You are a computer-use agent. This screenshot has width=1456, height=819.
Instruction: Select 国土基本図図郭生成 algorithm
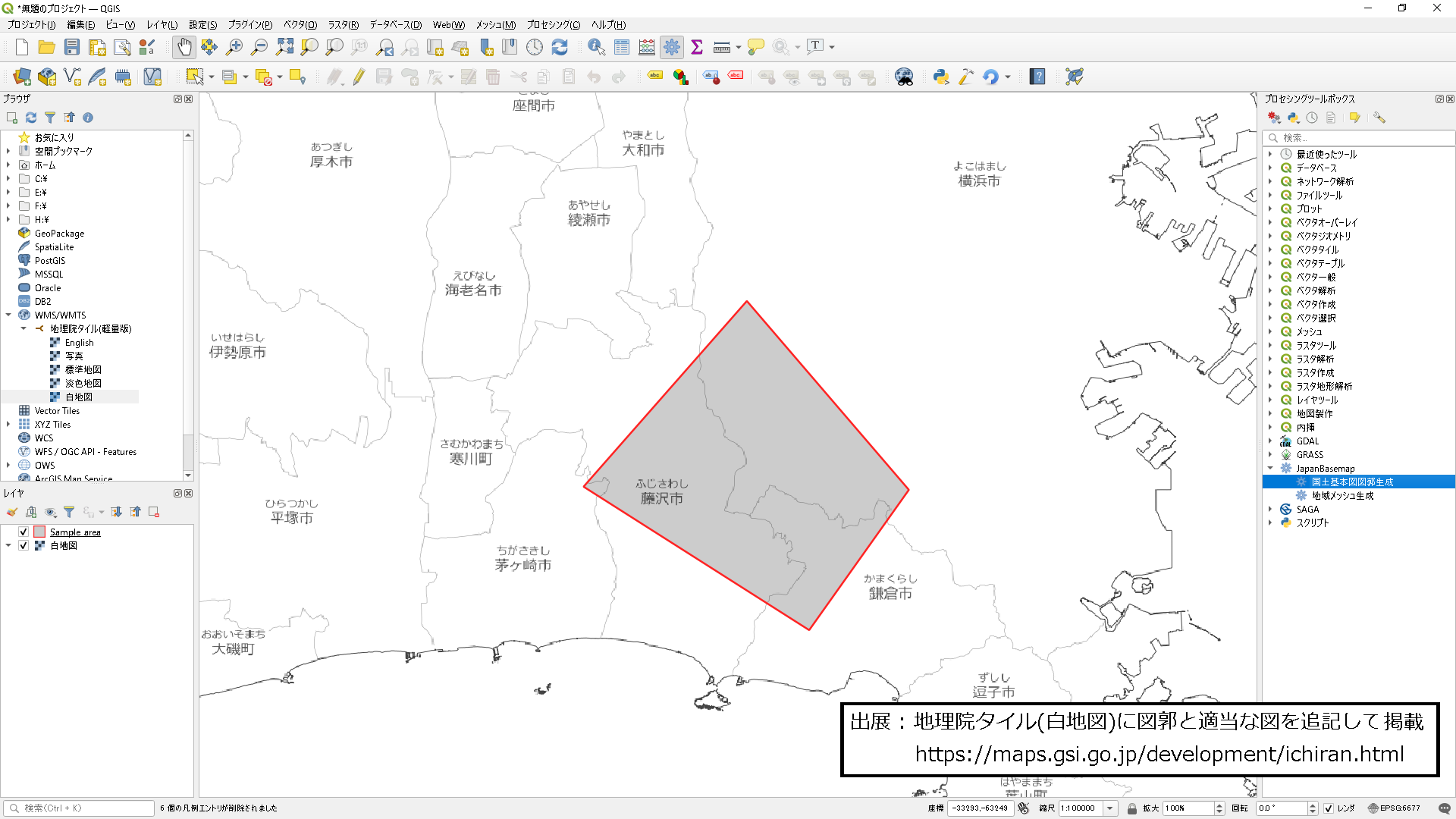(x=1352, y=482)
